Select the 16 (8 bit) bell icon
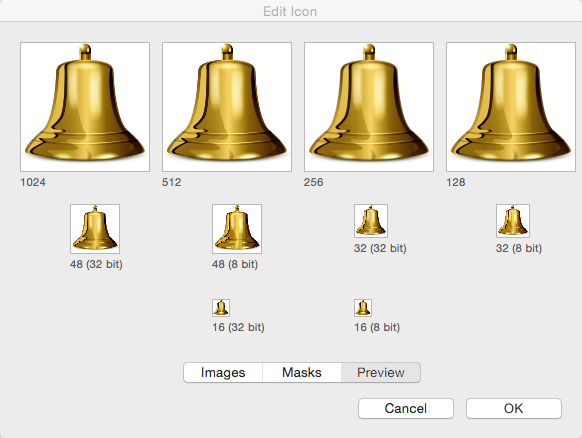 [363, 308]
